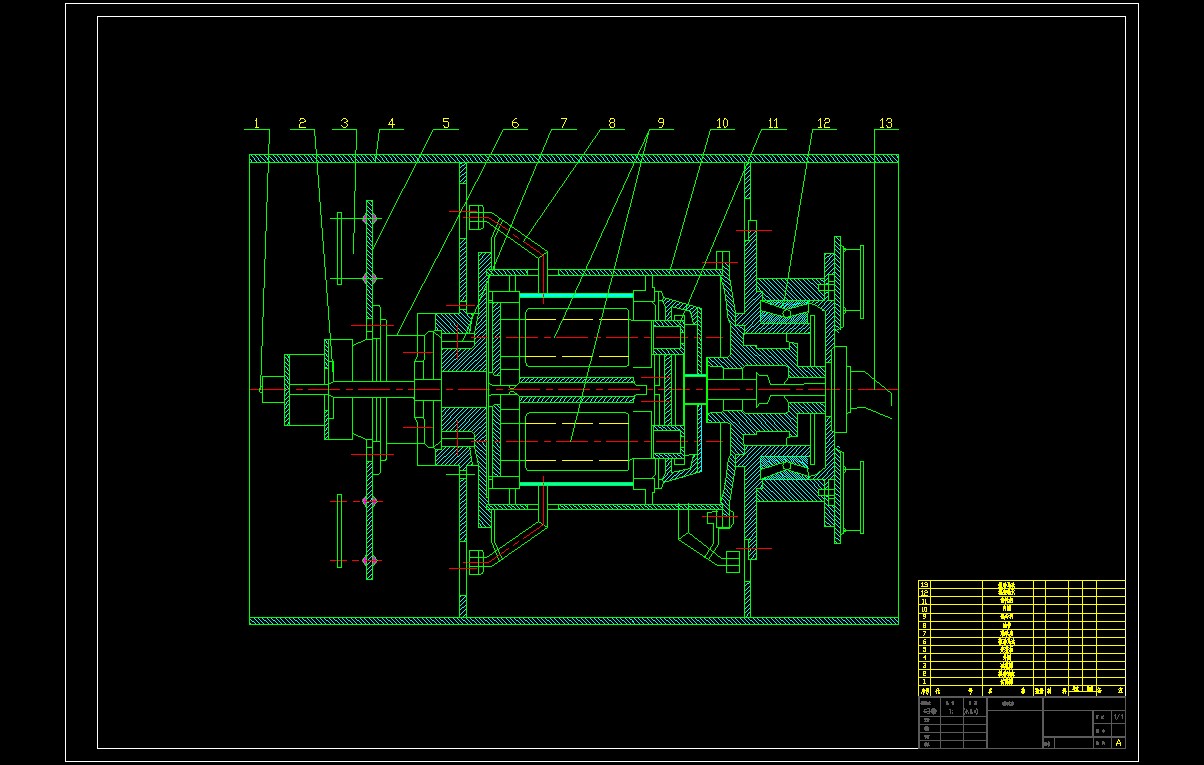Select callout label number 11
Screen dimensions: 1204x765
pos(773,124)
